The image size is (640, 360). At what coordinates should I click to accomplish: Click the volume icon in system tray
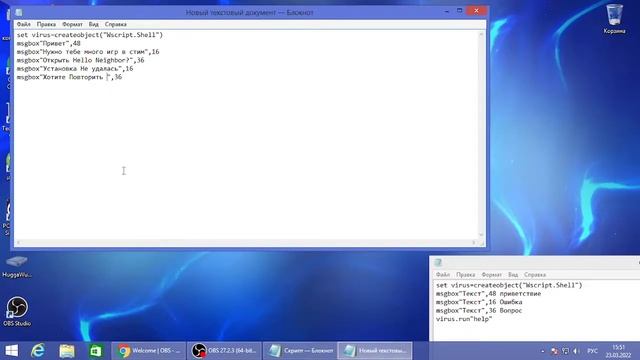[x=576, y=351]
